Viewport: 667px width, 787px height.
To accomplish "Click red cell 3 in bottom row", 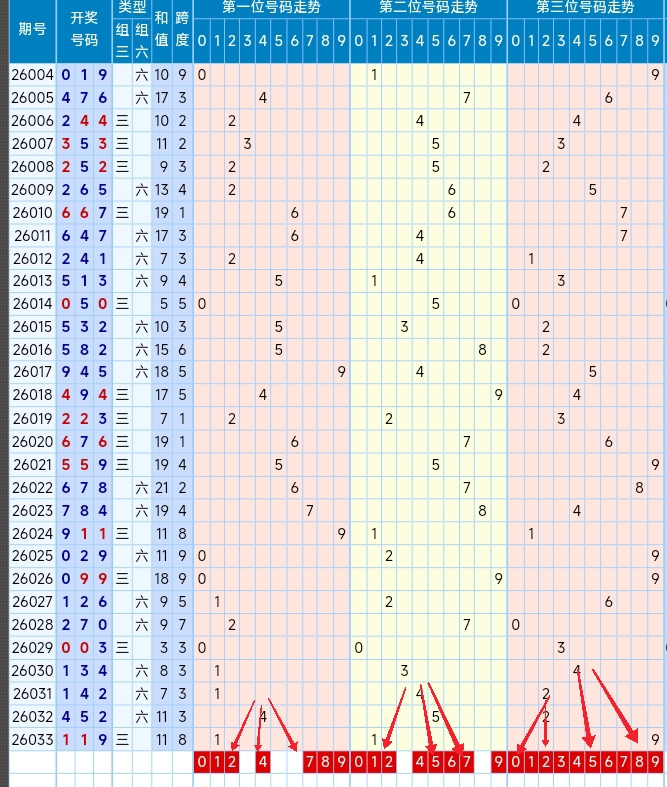I will pyautogui.click(x=561, y=761).
